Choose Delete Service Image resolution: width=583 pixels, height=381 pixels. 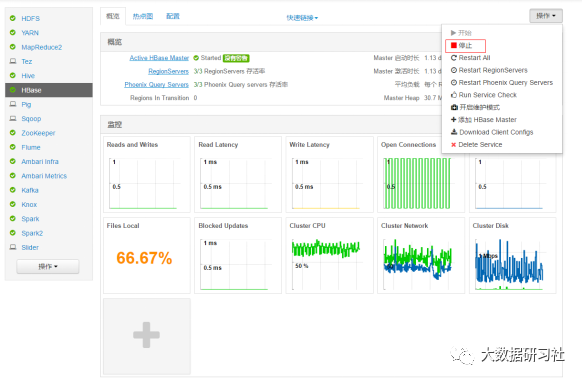[476, 145]
